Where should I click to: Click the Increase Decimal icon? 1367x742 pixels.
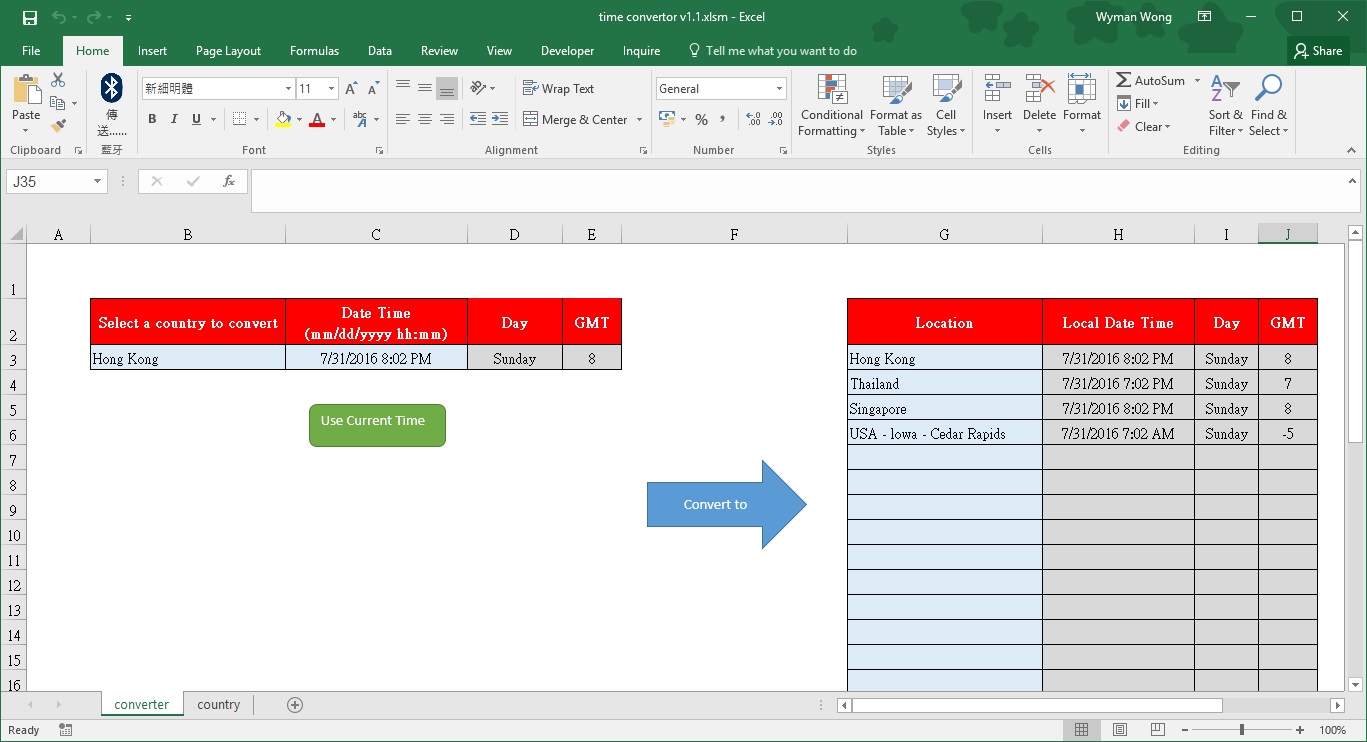[751, 119]
